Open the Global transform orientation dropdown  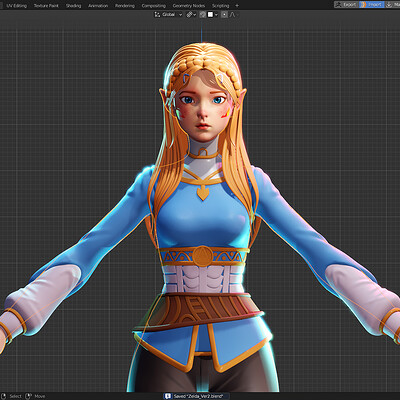click(169, 15)
